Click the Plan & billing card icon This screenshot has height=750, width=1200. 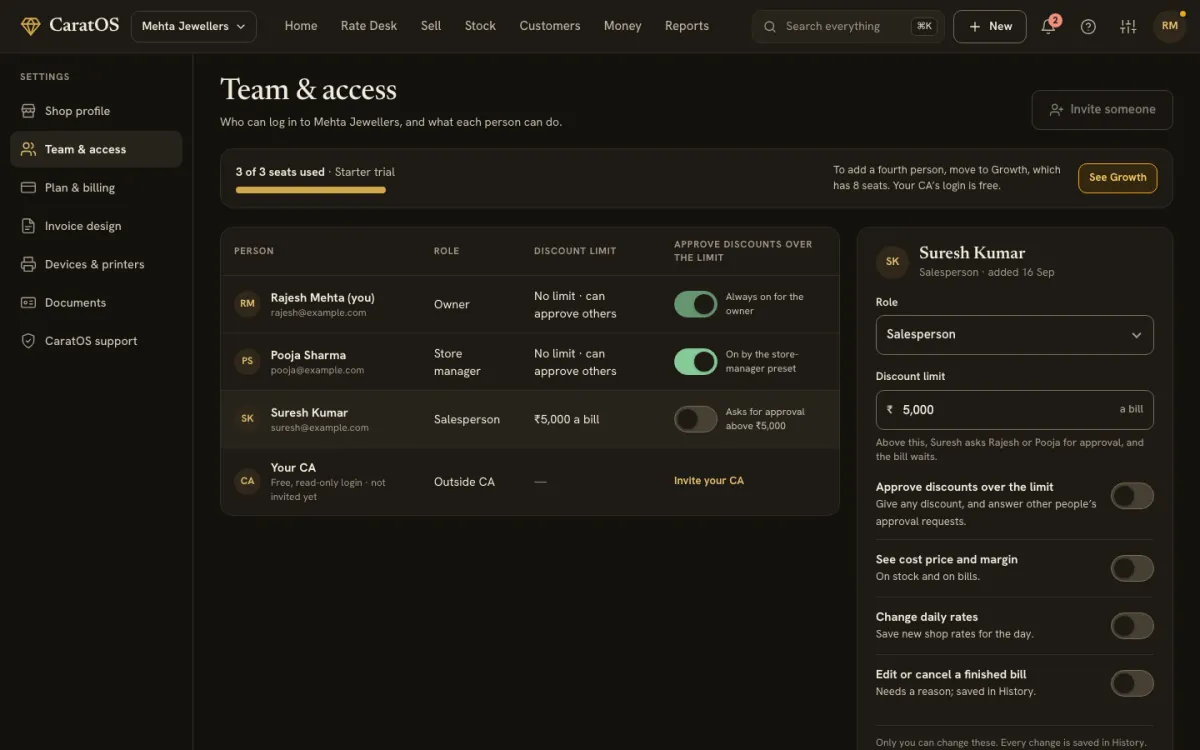point(28,187)
